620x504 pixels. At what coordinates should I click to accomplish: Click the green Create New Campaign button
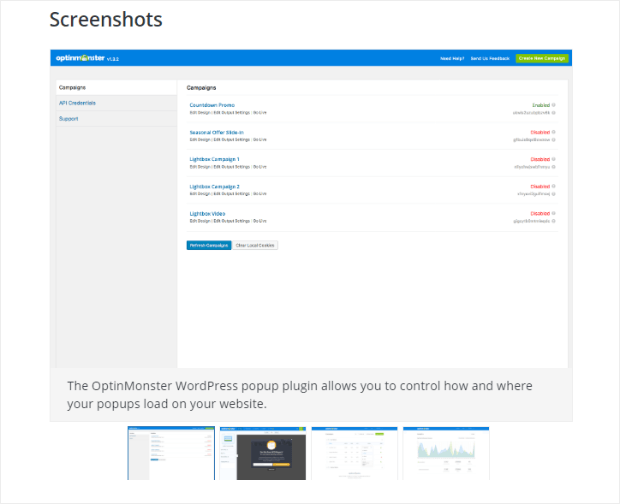(542, 58)
